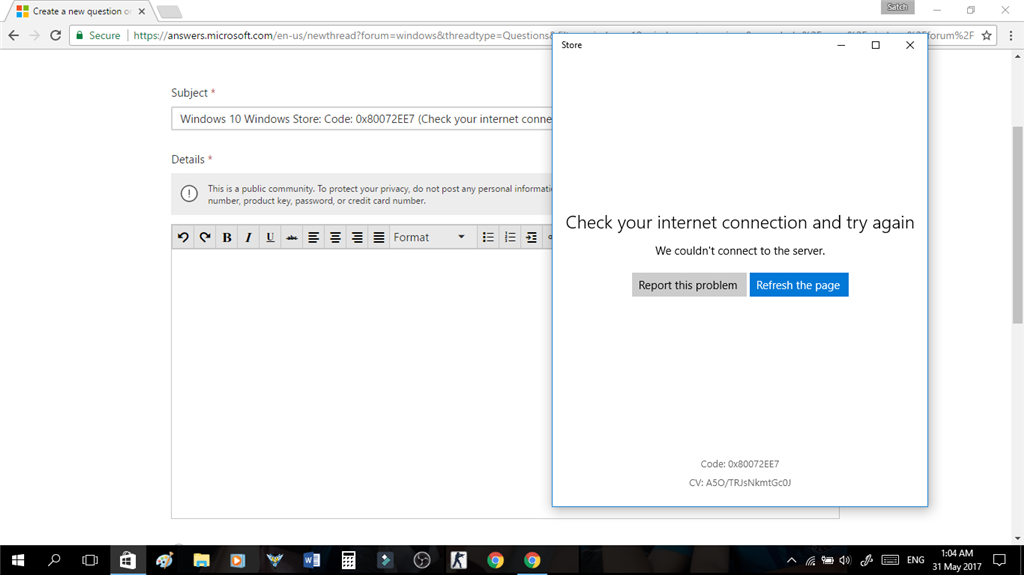Toggle Italic formatting in the editor

tap(248, 237)
